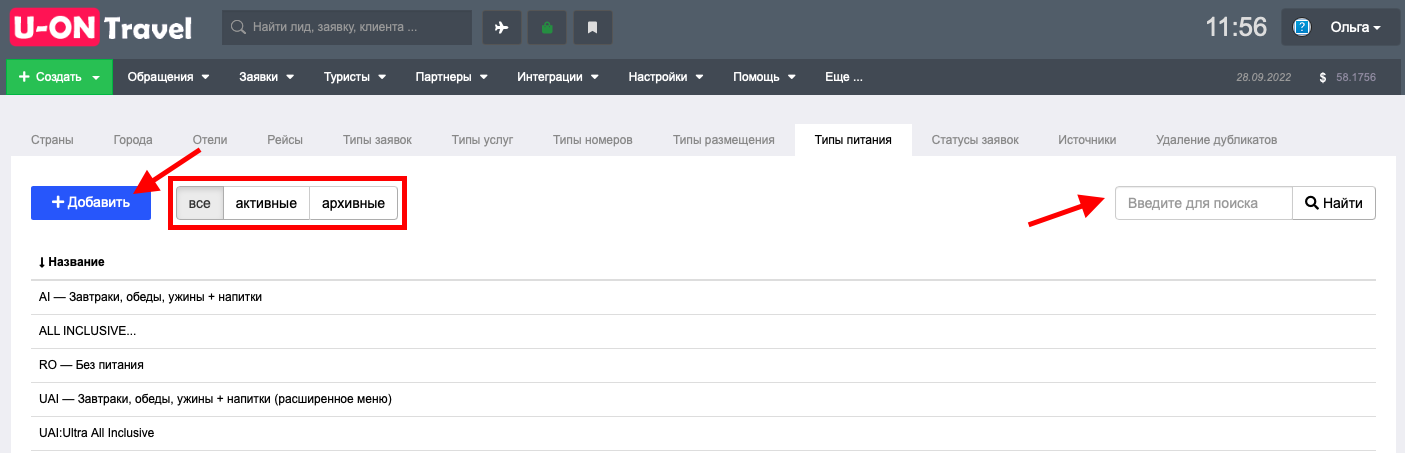Image resolution: width=1405 pixels, height=453 pixels.
Task: Focus the "Введите для поиска" field
Action: pyautogui.click(x=1204, y=203)
